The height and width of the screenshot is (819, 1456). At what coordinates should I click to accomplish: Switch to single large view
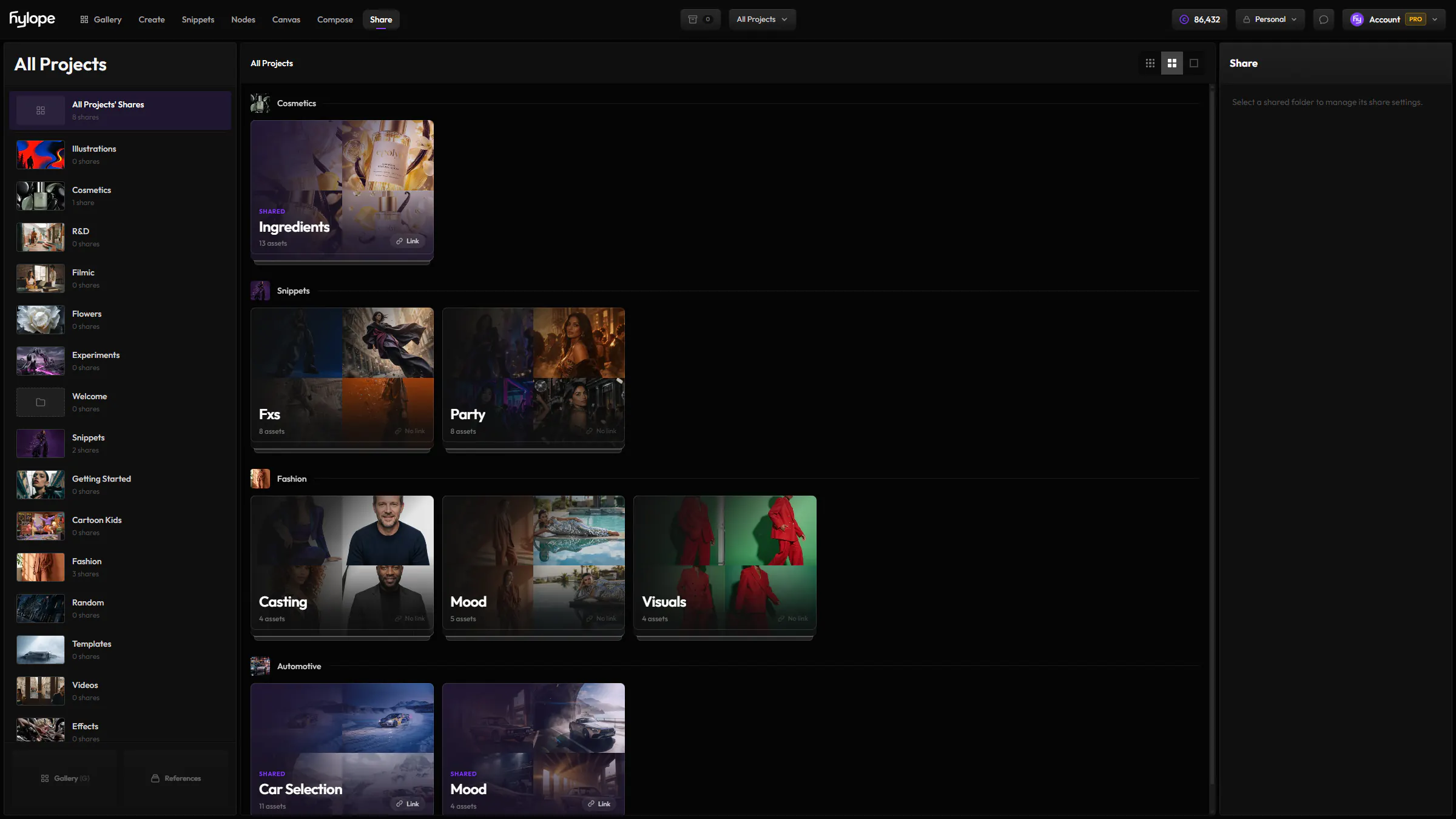click(x=1193, y=63)
